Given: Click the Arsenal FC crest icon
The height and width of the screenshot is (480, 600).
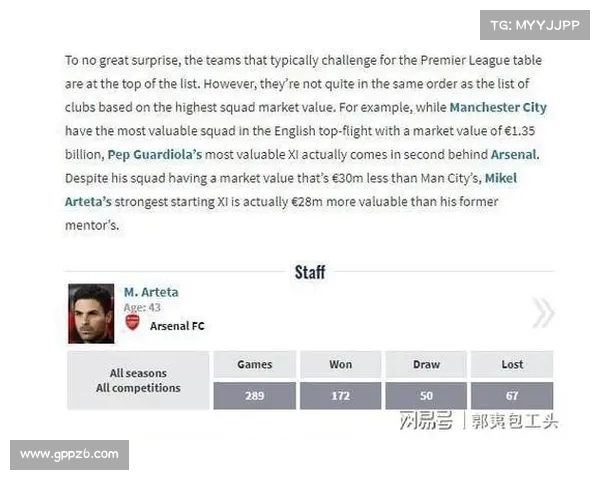Looking at the screenshot, I should (x=132, y=322).
